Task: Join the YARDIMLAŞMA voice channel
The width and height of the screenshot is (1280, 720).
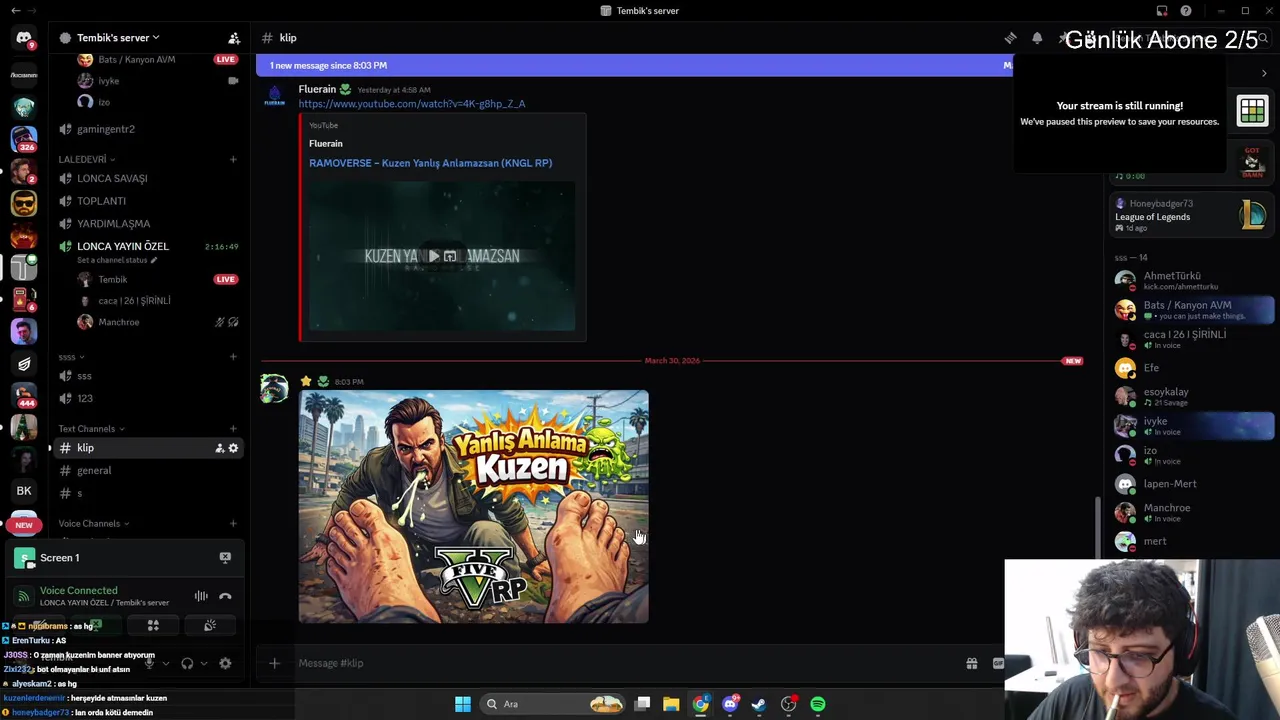Action: [x=148, y=224]
